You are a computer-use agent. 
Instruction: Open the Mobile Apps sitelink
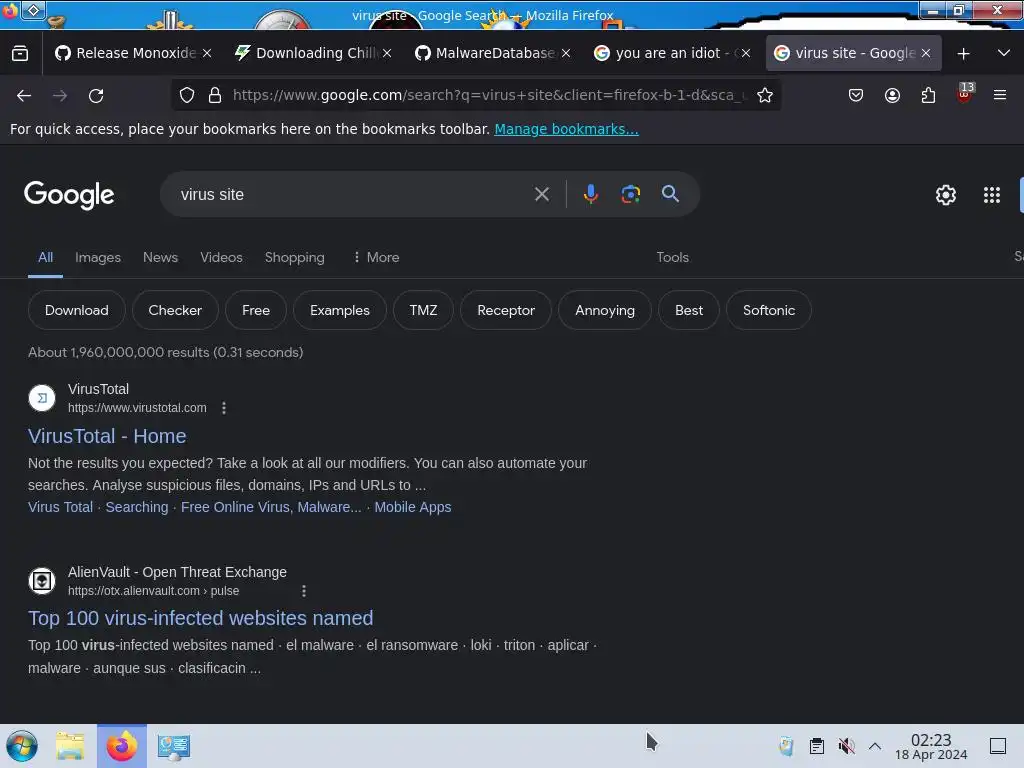pos(413,507)
